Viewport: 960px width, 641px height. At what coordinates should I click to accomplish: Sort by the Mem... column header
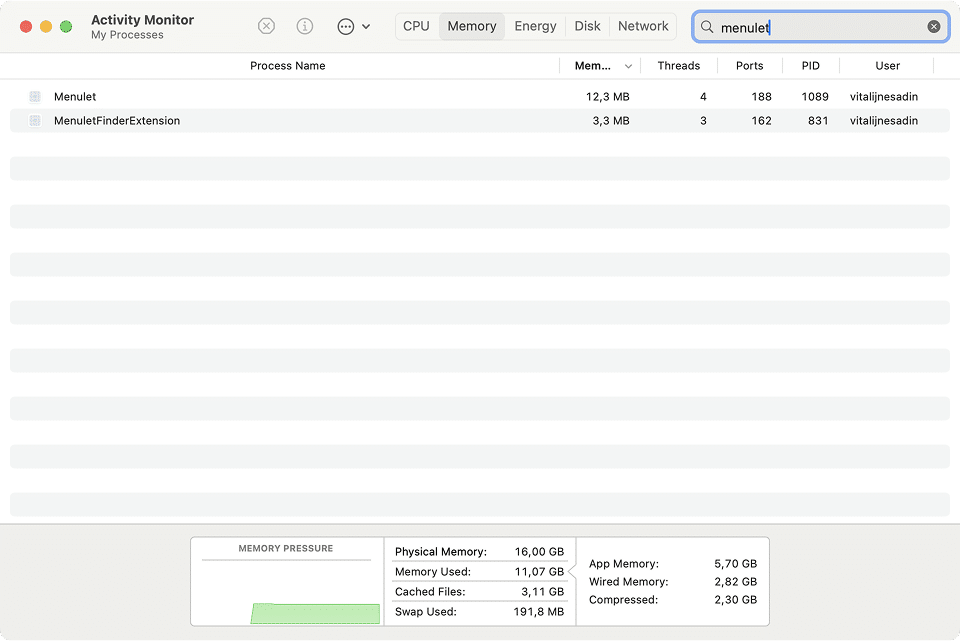click(x=592, y=66)
